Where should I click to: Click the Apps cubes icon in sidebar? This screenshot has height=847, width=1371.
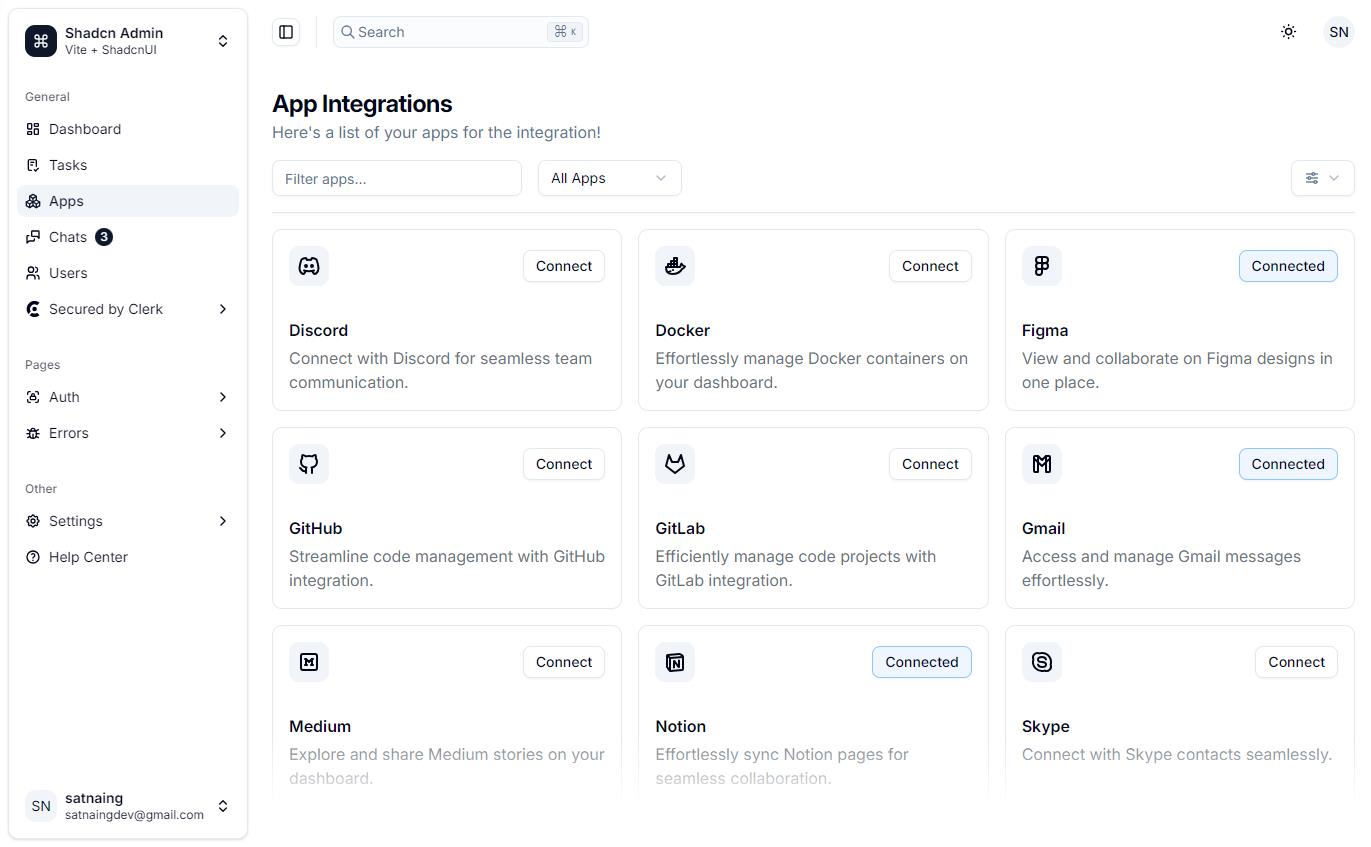click(33, 201)
